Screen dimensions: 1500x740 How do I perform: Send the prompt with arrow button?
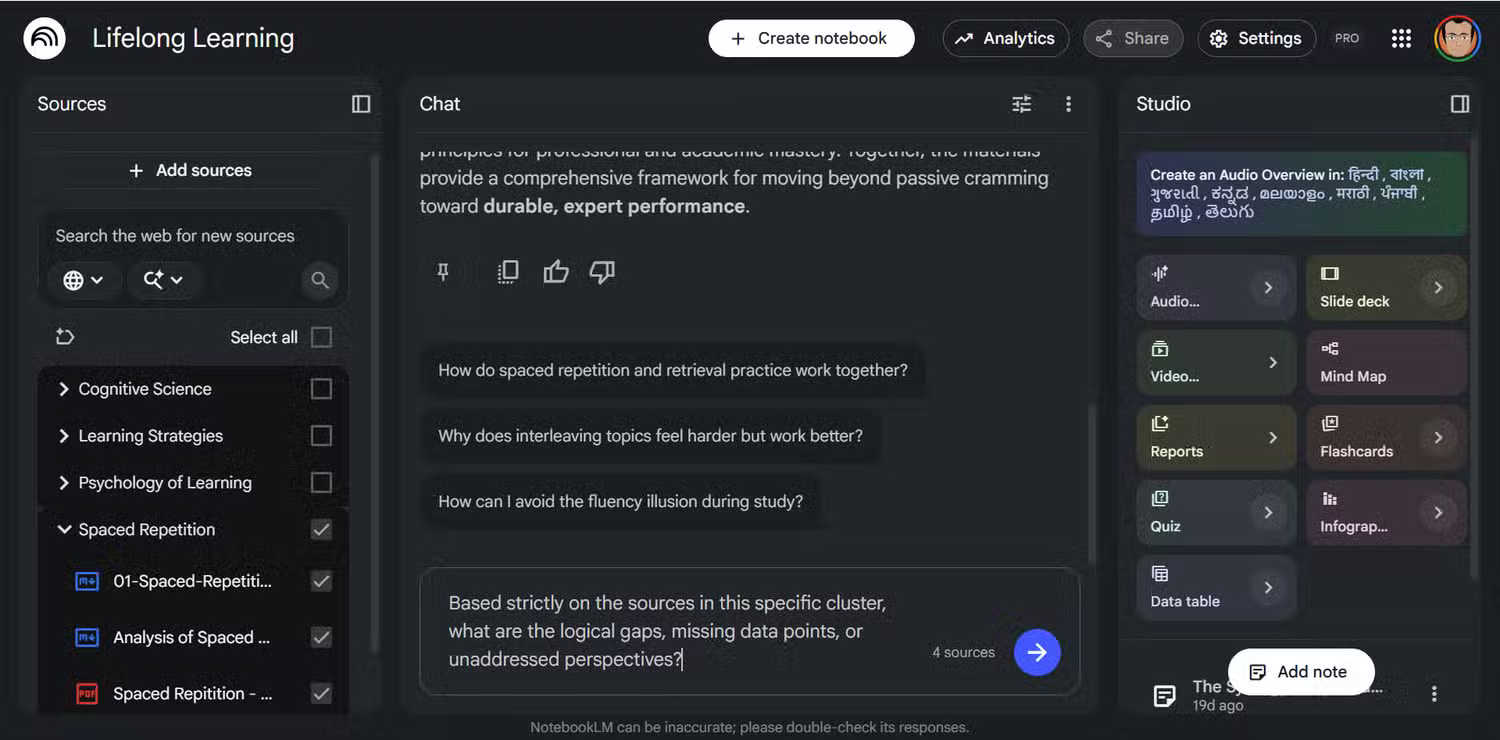click(x=1037, y=652)
